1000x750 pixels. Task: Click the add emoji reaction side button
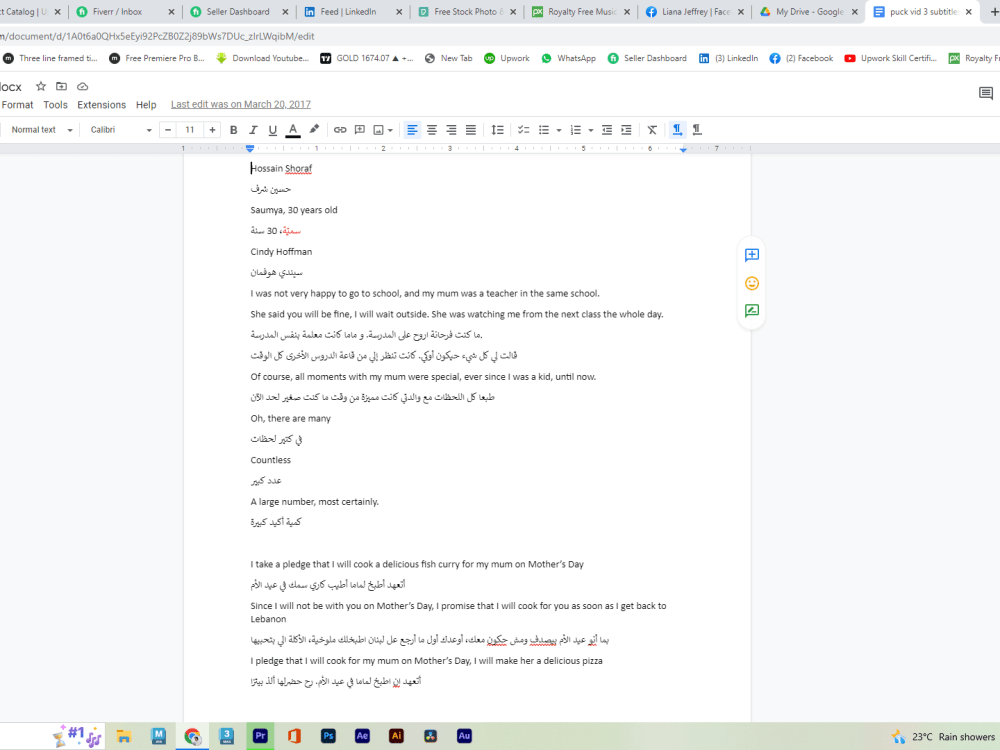click(x=752, y=283)
